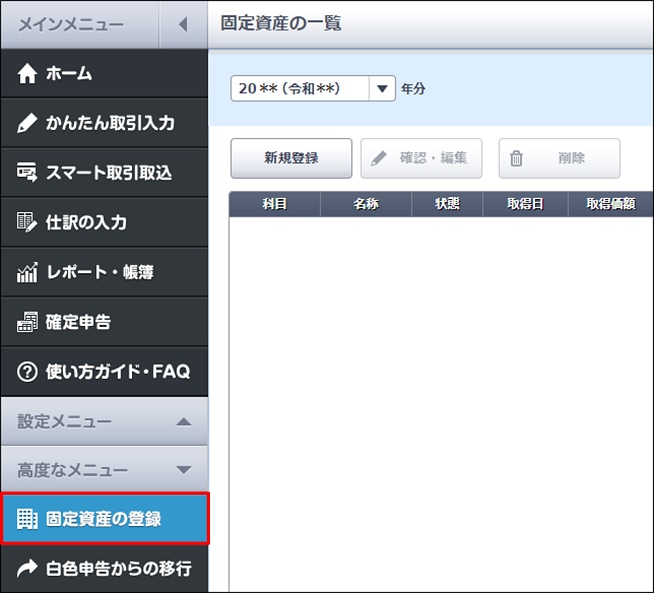
Task: Click the 新規登録 button
Action: (x=291, y=158)
